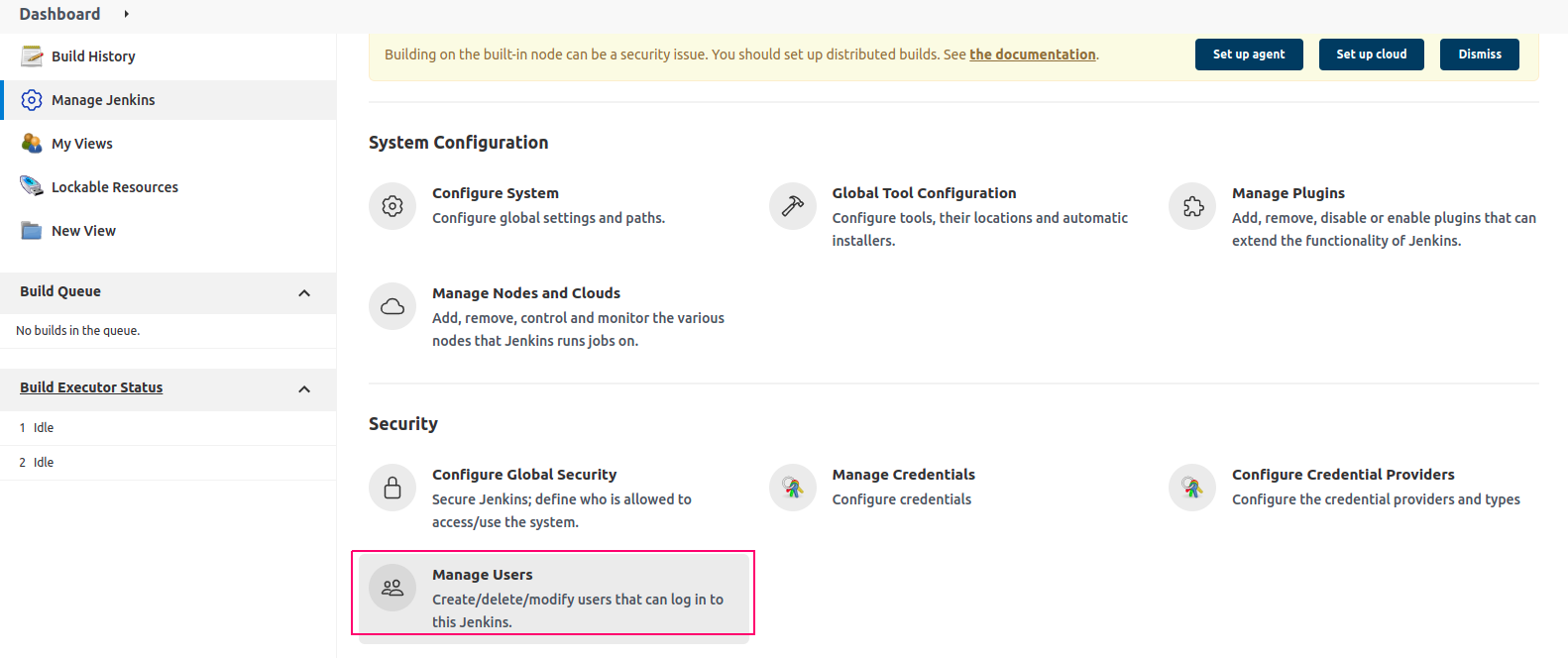The height and width of the screenshot is (658, 1568).
Task: Click the Build History notepad icon
Action: pos(32,56)
